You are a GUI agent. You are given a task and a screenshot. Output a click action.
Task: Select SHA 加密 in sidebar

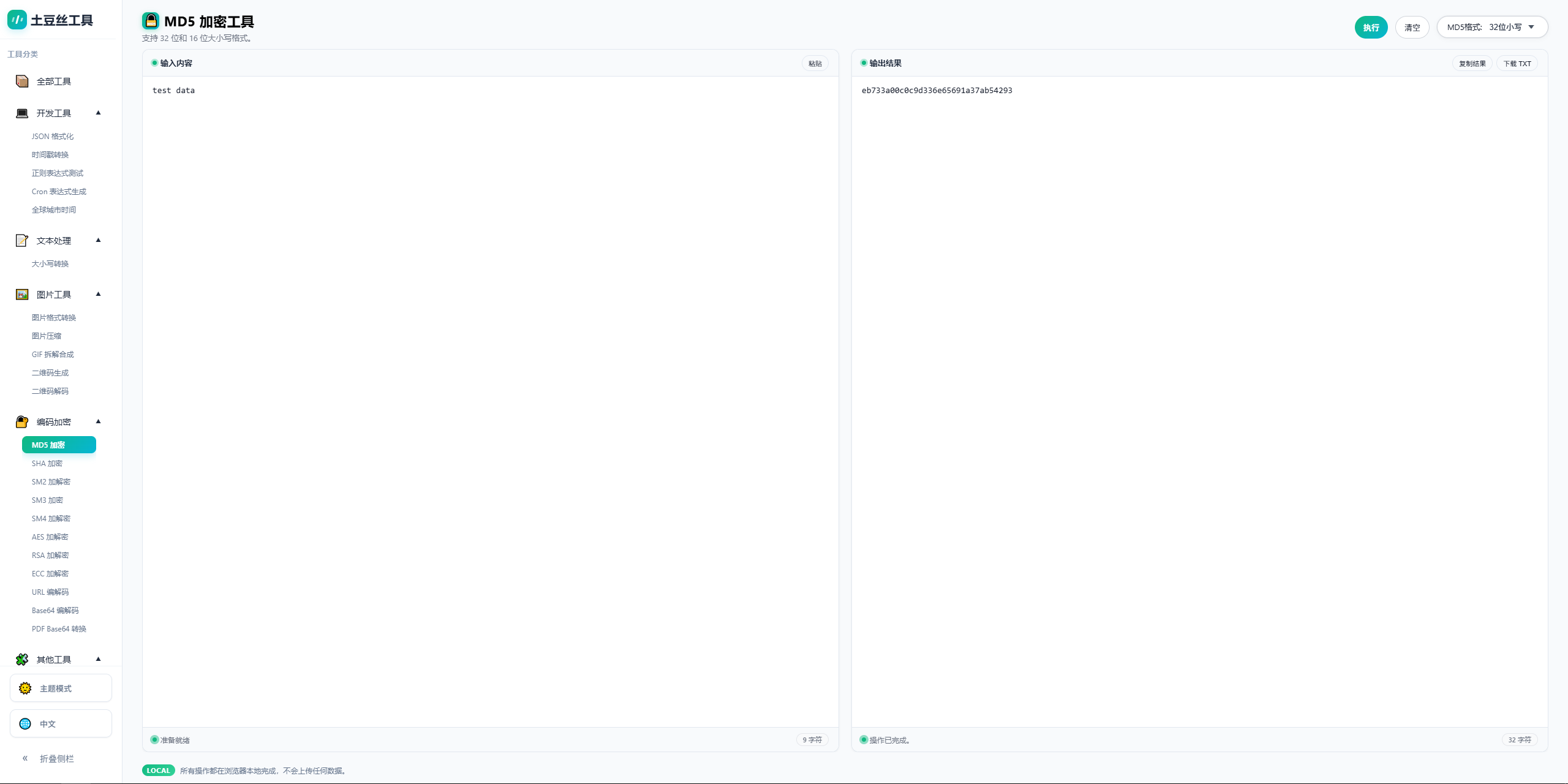tap(47, 464)
